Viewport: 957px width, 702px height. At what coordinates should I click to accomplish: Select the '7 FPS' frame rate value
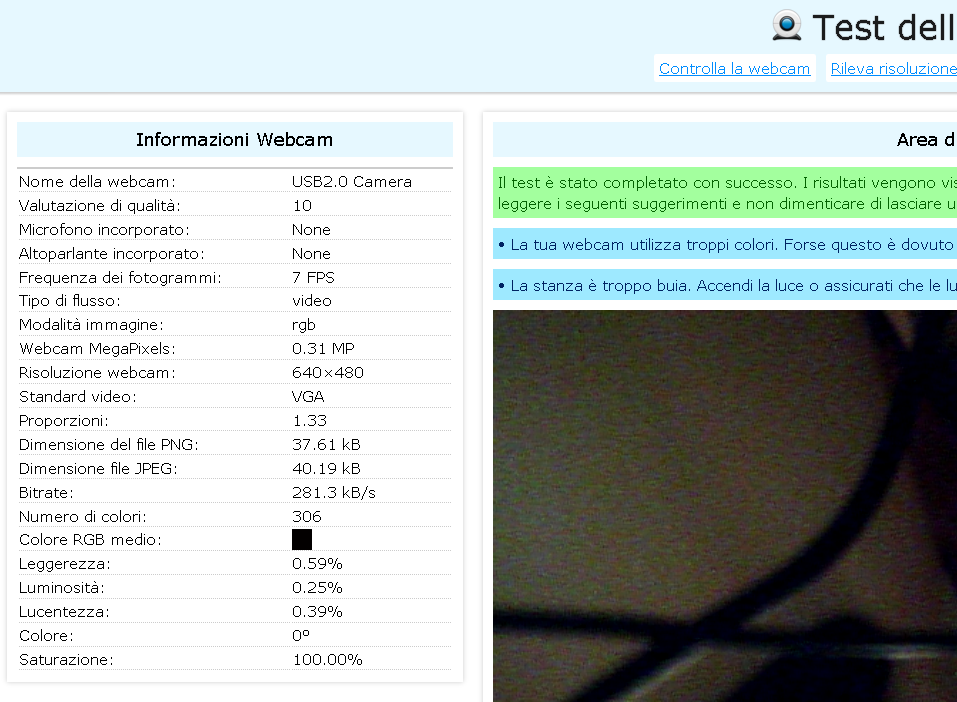coord(313,278)
